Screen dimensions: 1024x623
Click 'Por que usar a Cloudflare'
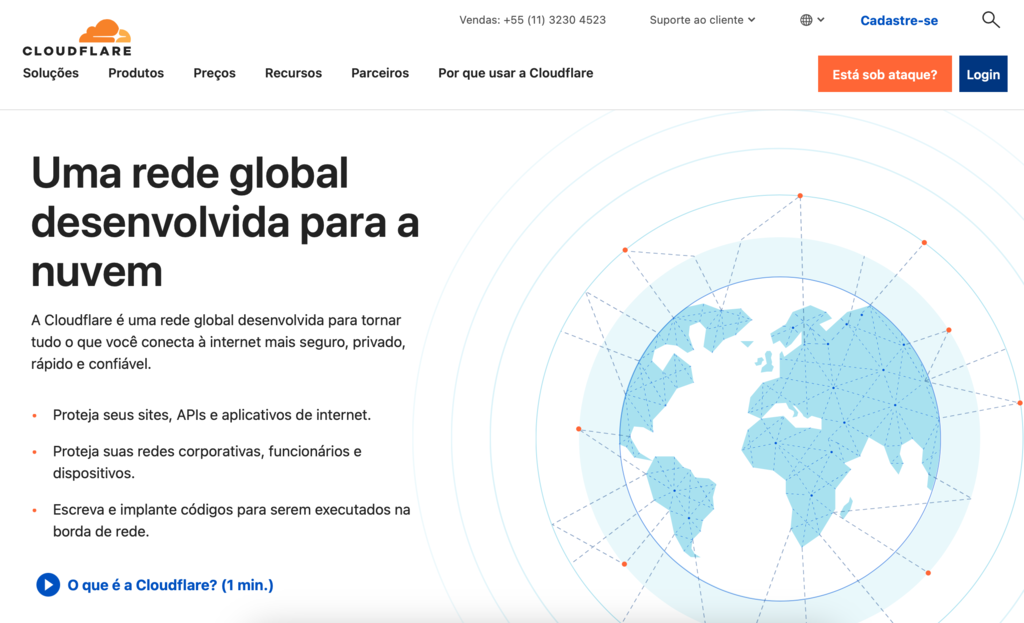515,73
